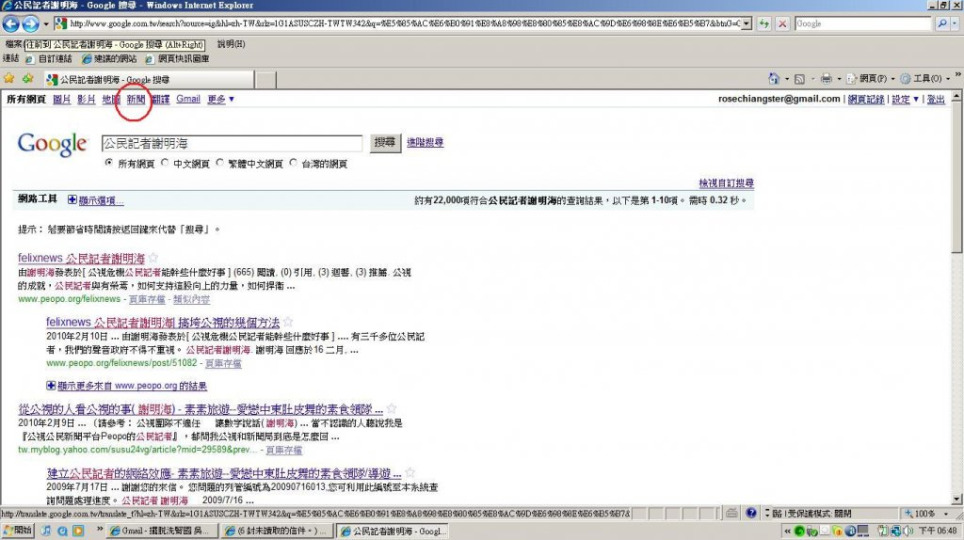
Task: Click the 搜尋 button
Action: point(385,143)
